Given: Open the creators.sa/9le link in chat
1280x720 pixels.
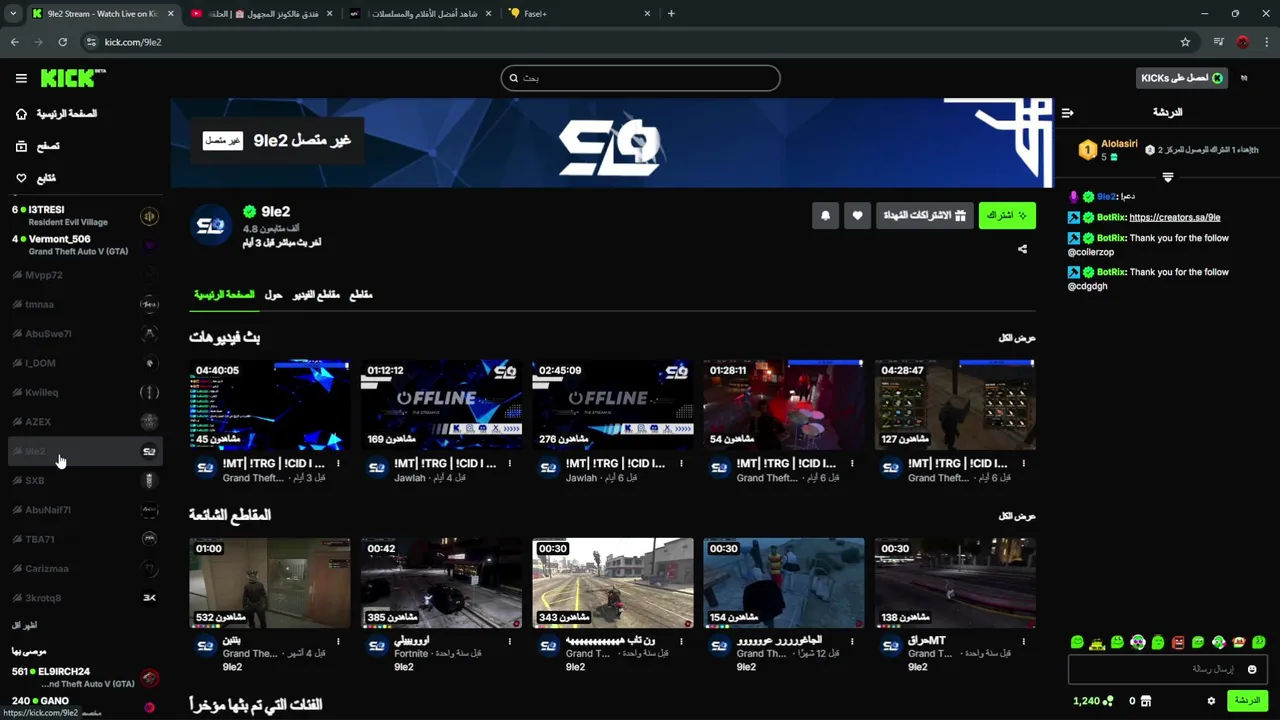Looking at the screenshot, I should click(1174, 217).
